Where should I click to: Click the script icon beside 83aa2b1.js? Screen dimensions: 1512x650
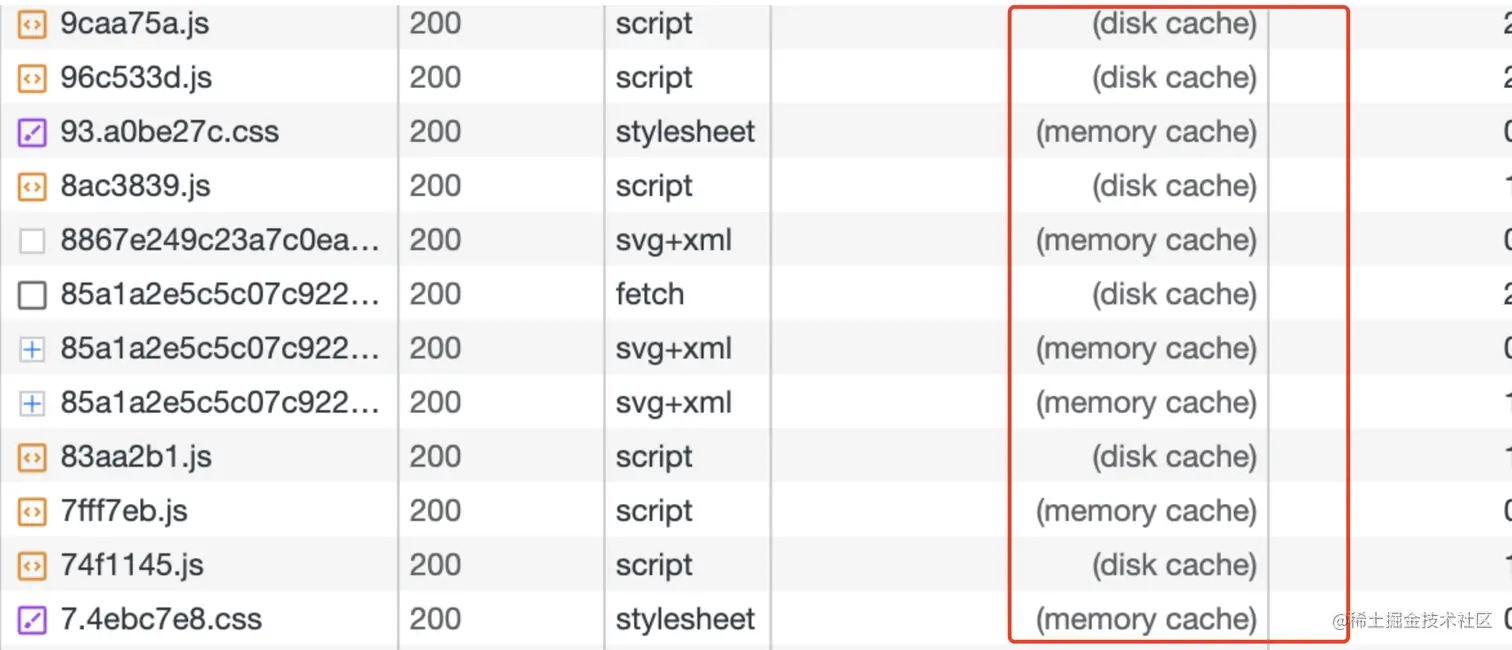point(32,457)
